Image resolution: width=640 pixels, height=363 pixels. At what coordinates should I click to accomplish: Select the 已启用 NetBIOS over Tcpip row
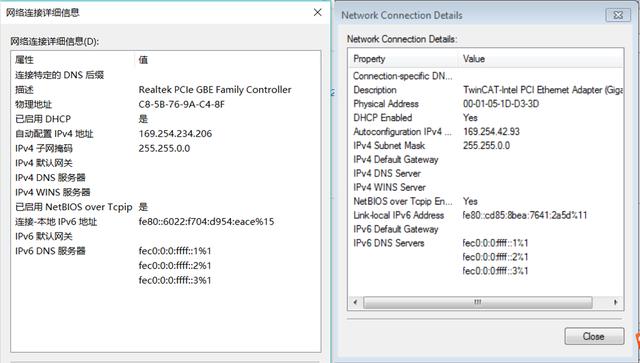[x=166, y=207]
